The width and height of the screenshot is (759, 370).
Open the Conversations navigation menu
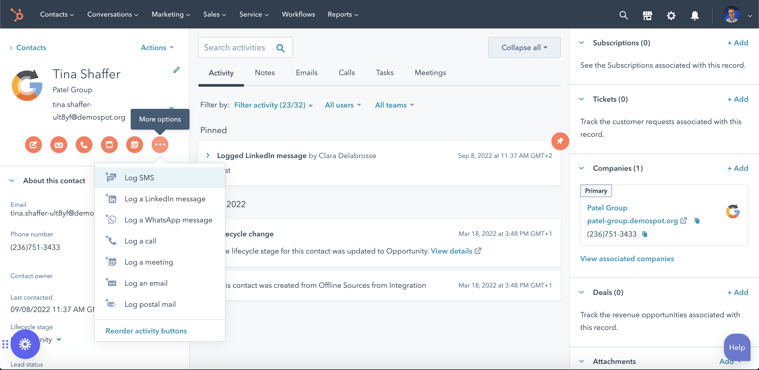(x=114, y=15)
